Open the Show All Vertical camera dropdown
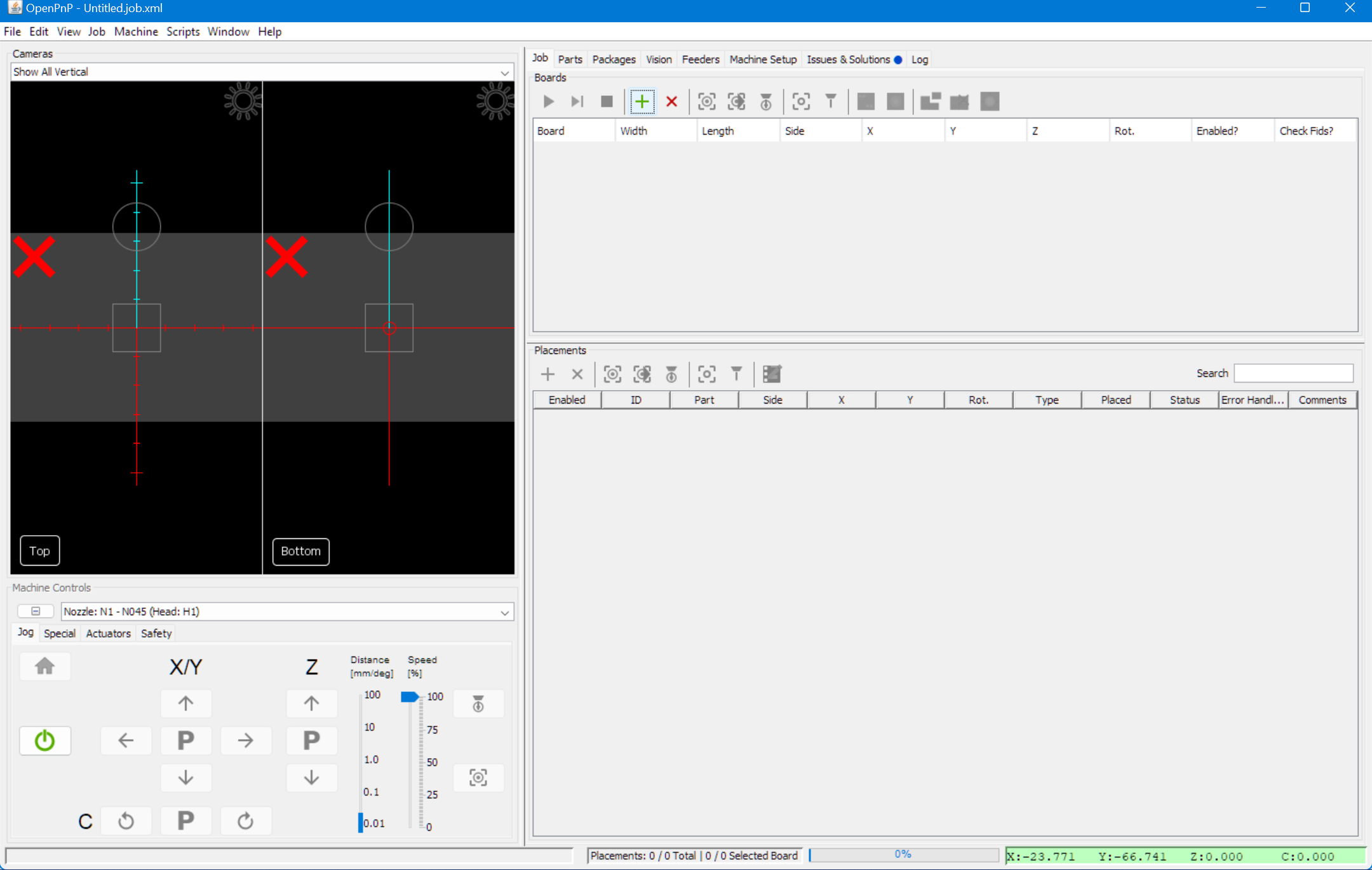The height and width of the screenshot is (870, 1372). coord(504,72)
